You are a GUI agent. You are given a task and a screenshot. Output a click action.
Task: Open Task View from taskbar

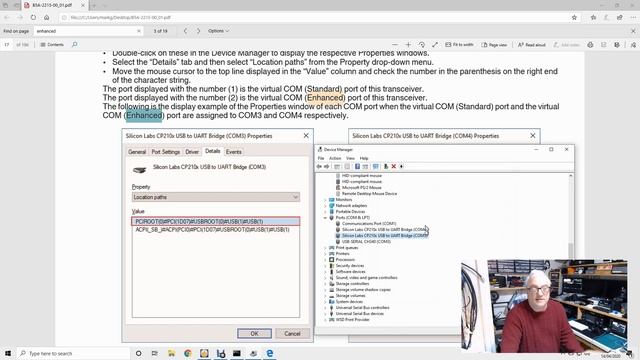click(x=154, y=353)
